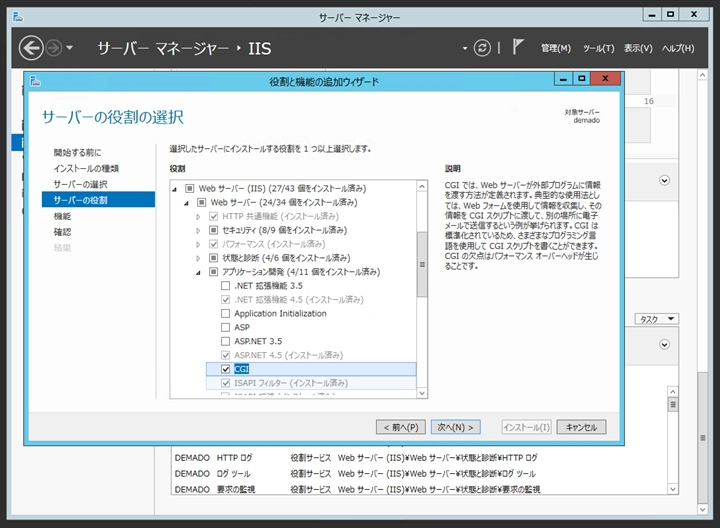Open the ツール(T) menu
The height and width of the screenshot is (528, 720).
coord(598,48)
